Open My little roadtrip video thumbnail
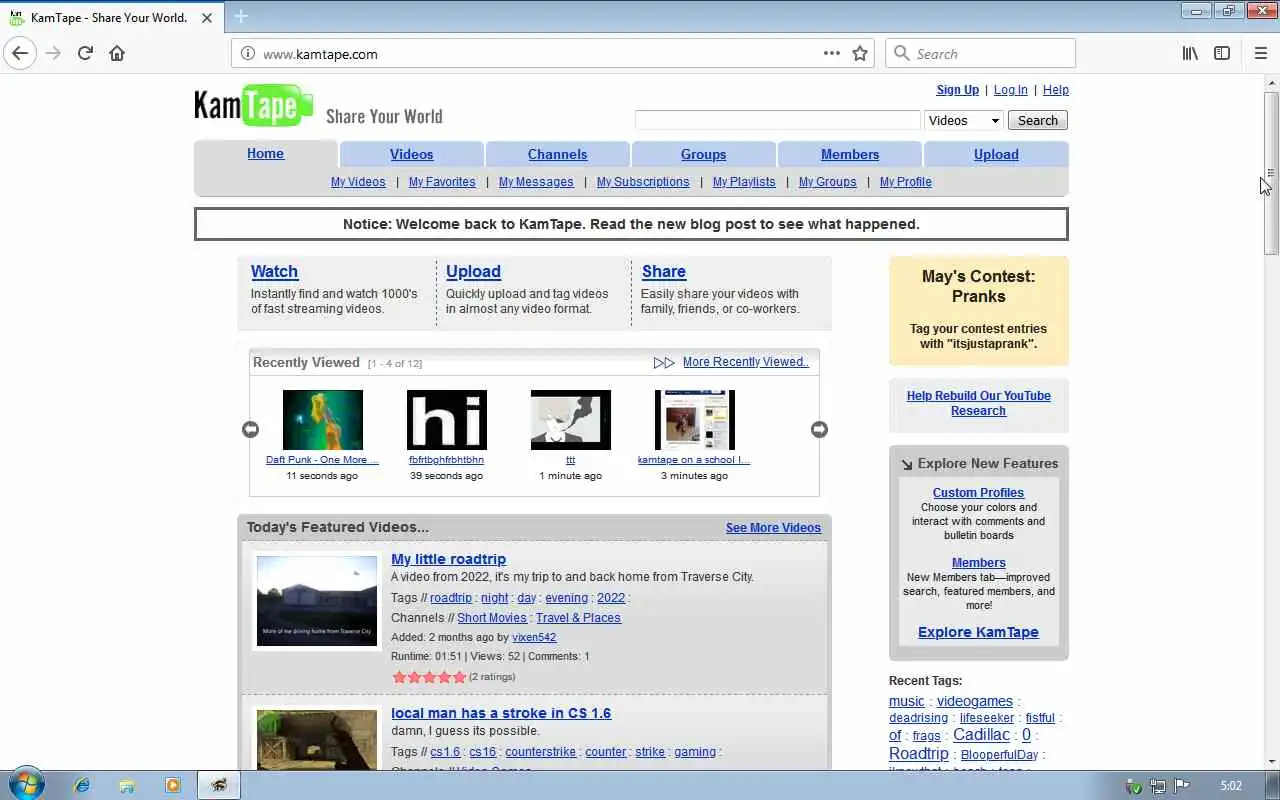The height and width of the screenshot is (800, 1280). (x=317, y=600)
